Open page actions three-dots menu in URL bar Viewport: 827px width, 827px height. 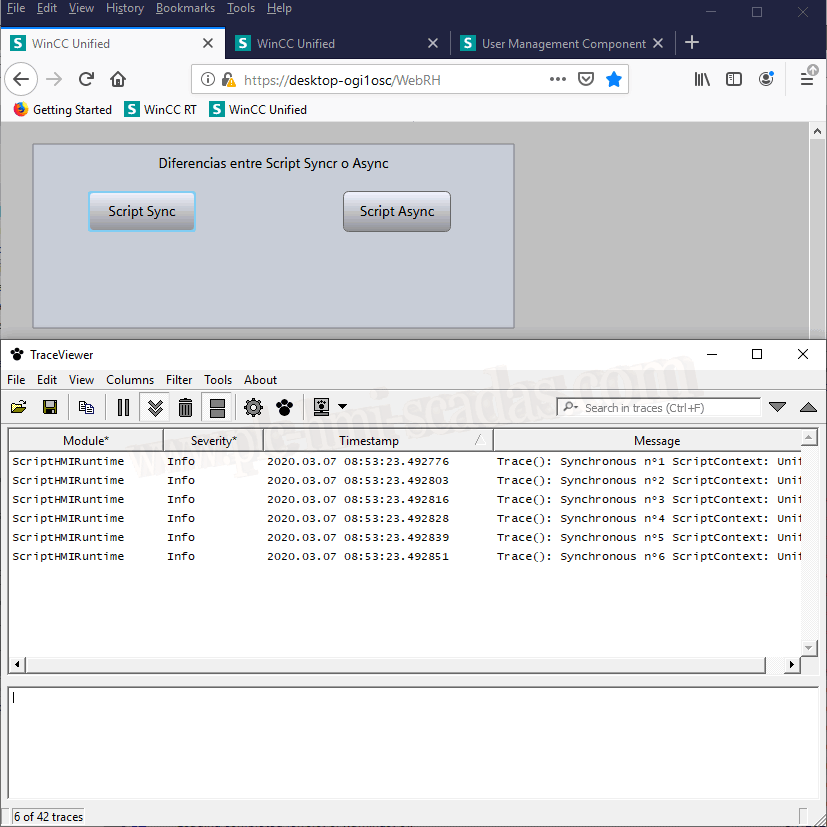click(558, 79)
